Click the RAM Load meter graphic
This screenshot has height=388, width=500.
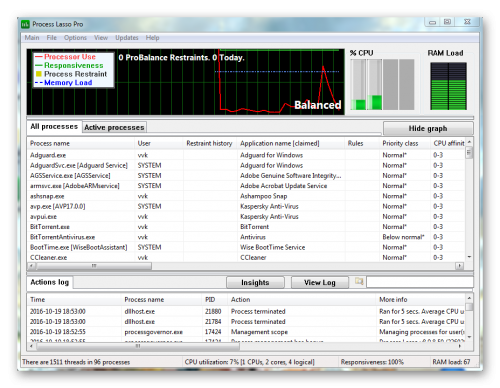(448, 86)
